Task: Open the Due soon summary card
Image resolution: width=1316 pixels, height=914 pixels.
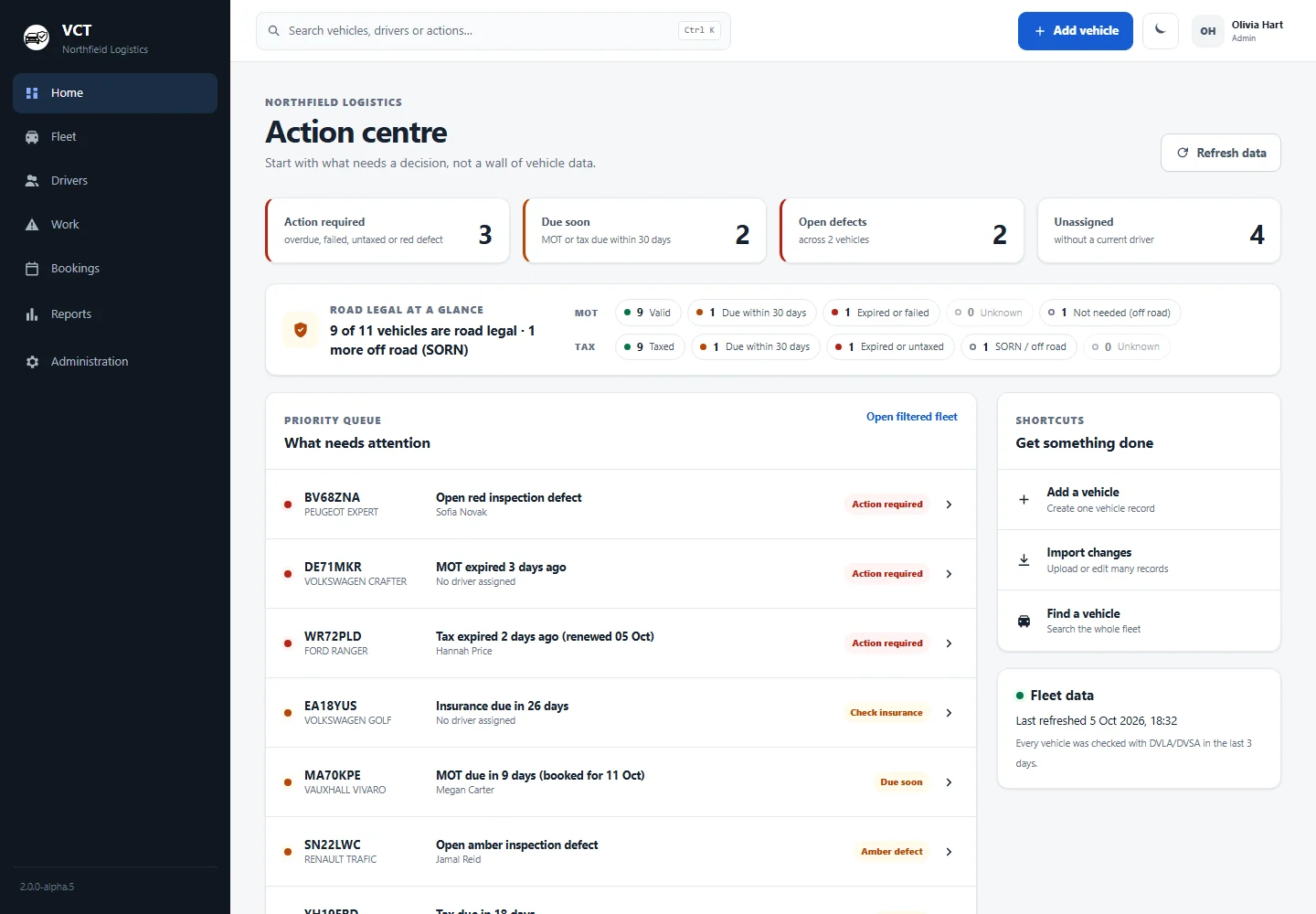Action: tap(644, 230)
